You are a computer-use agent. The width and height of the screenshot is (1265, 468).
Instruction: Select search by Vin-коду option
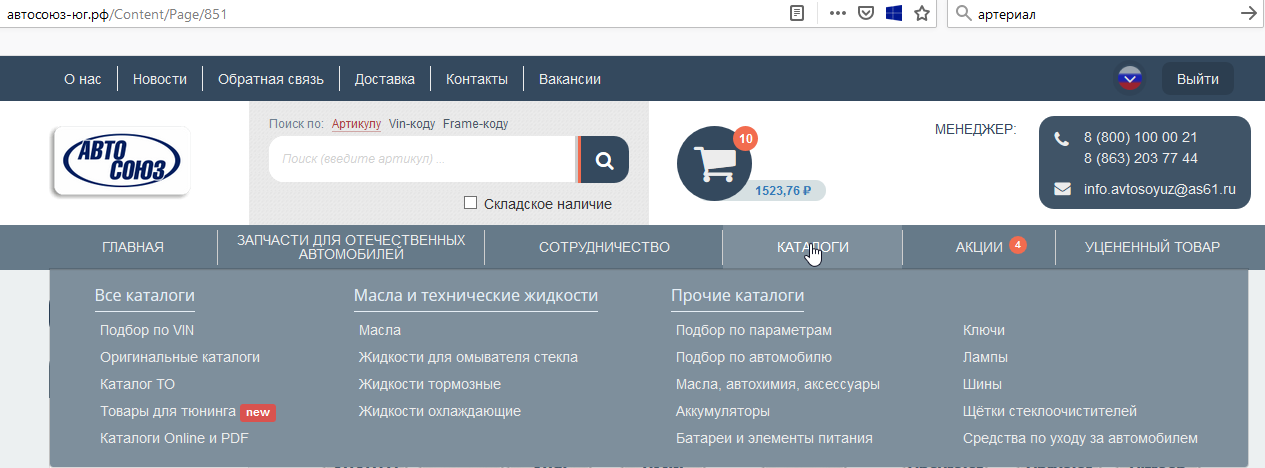coord(411,124)
